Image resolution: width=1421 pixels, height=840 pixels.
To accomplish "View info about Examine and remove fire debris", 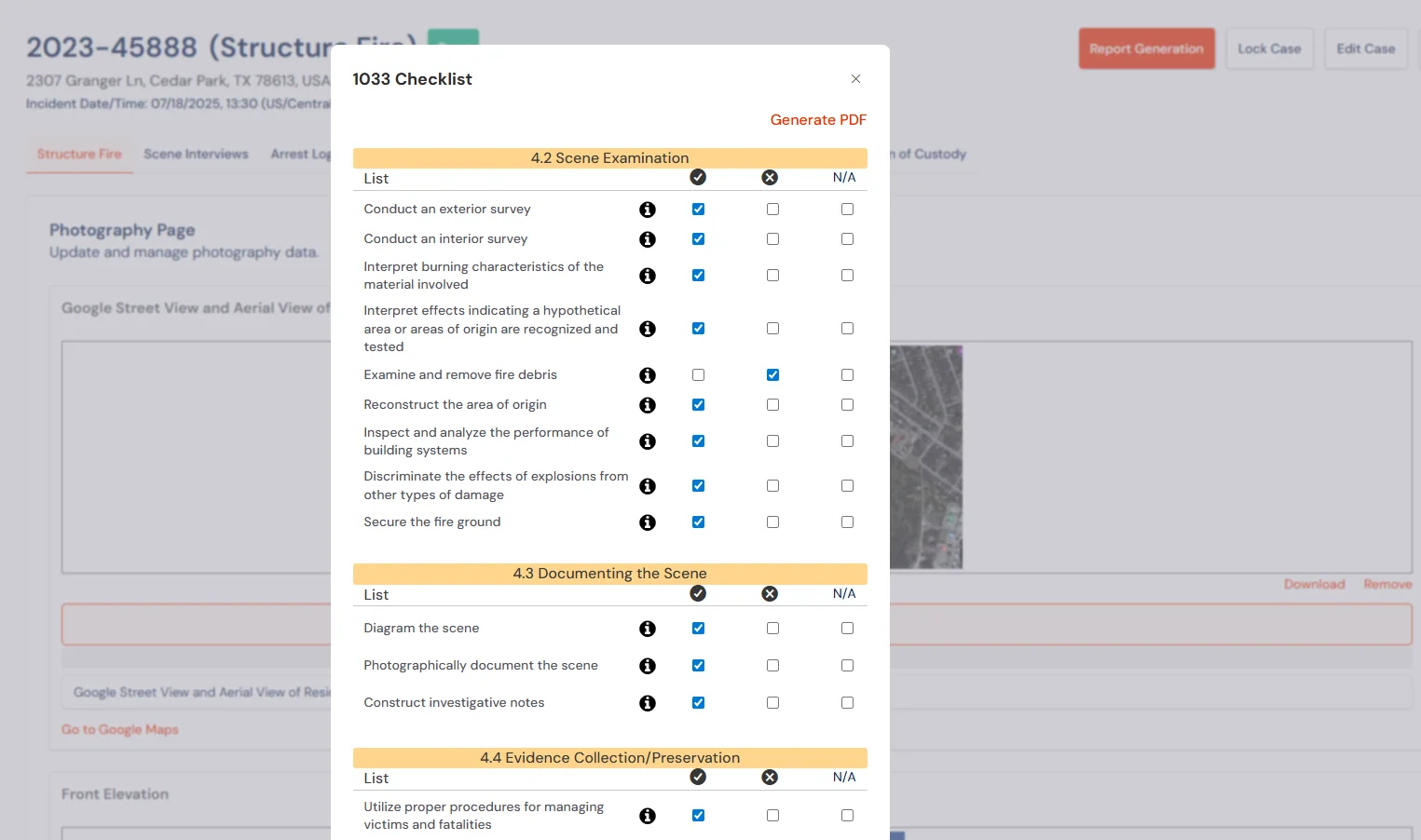I will (x=648, y=375).
